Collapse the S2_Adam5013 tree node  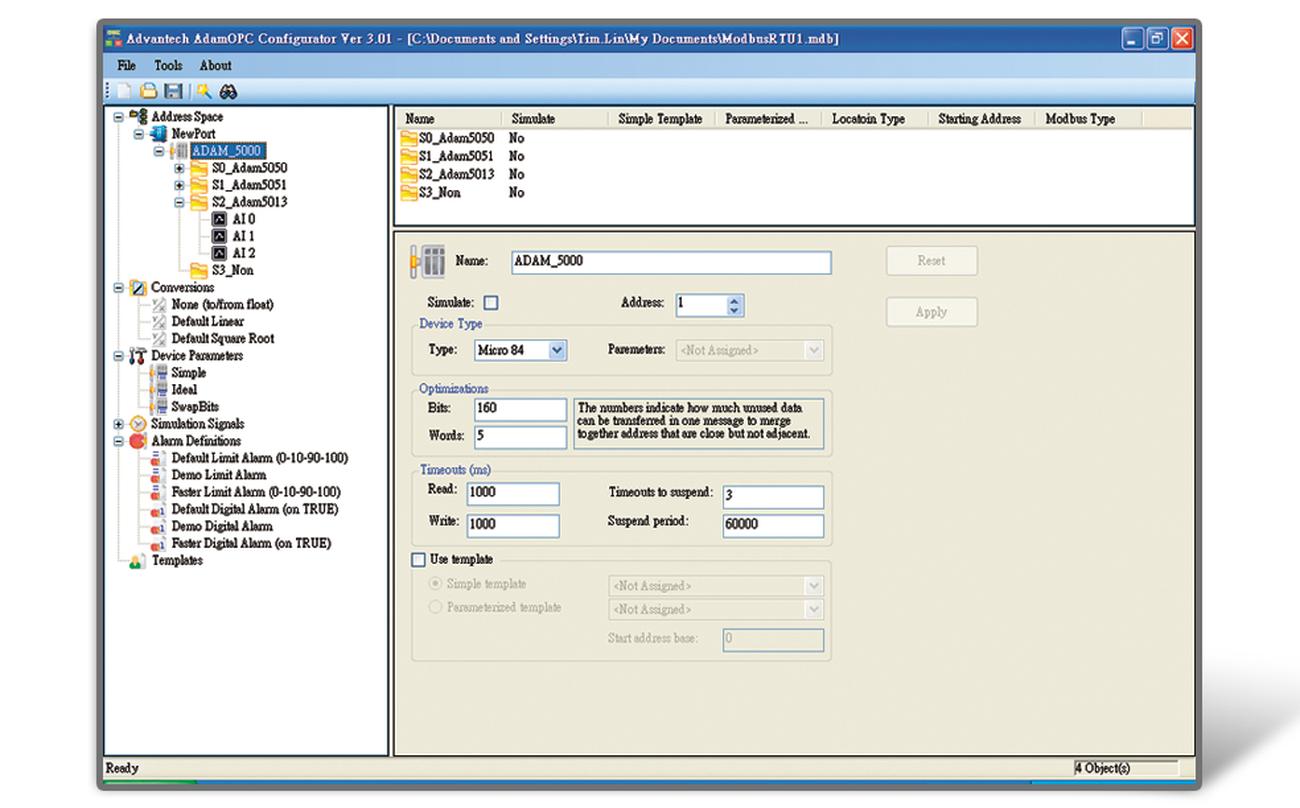pyautogui.click(x=179, y=202)
